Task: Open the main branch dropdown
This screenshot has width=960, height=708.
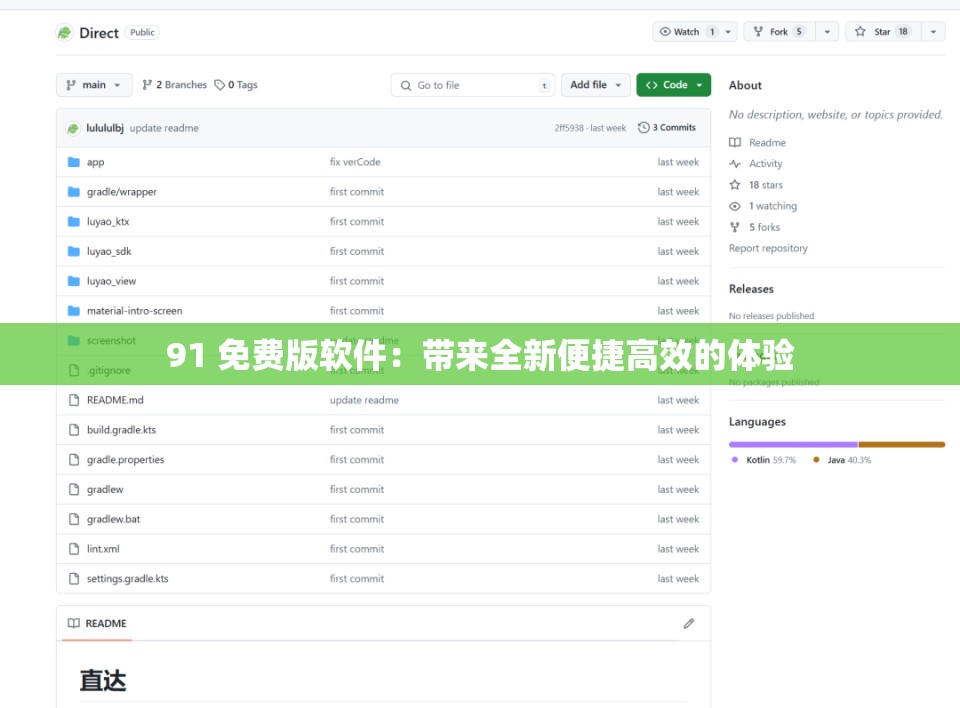Action: (93, 85)
